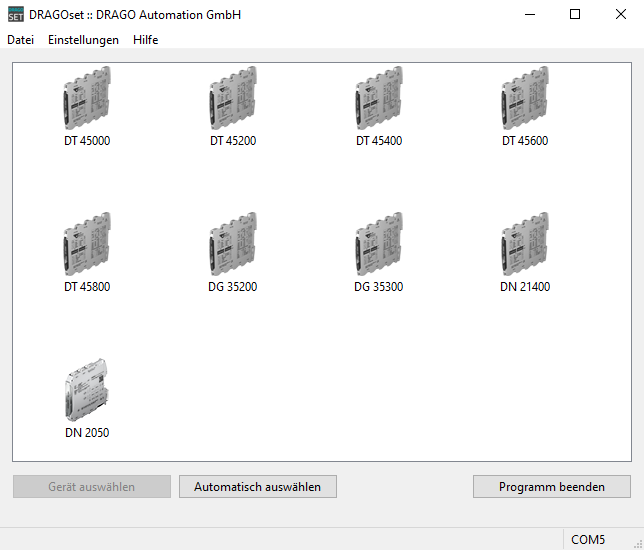Click the DRAGOset app icon in title bar
Image resolution: width=644 pixels, height=550 pixels.
pyautogui.click(x=16, y=14)
